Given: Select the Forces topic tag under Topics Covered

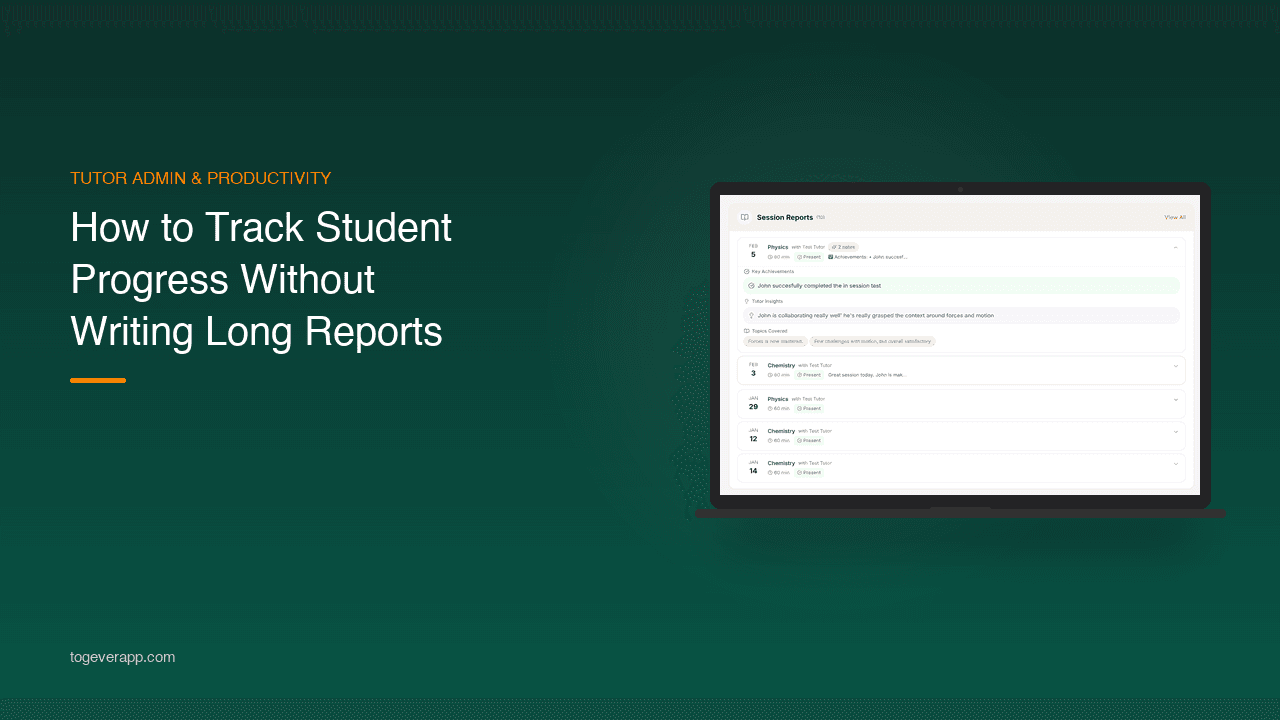Looking at the screenshot, I should coord(775,342).
